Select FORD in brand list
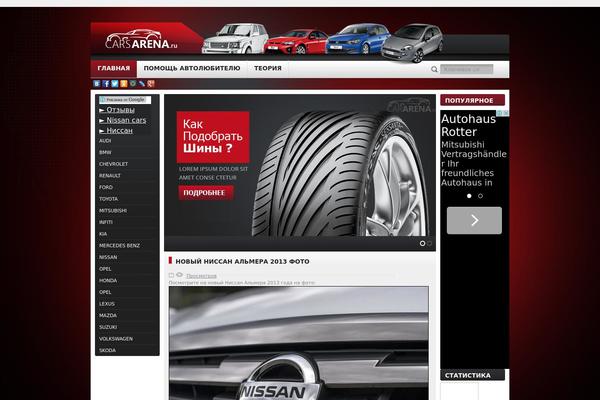The width and height of the screenshot is (600, 400). click(106, 188)
